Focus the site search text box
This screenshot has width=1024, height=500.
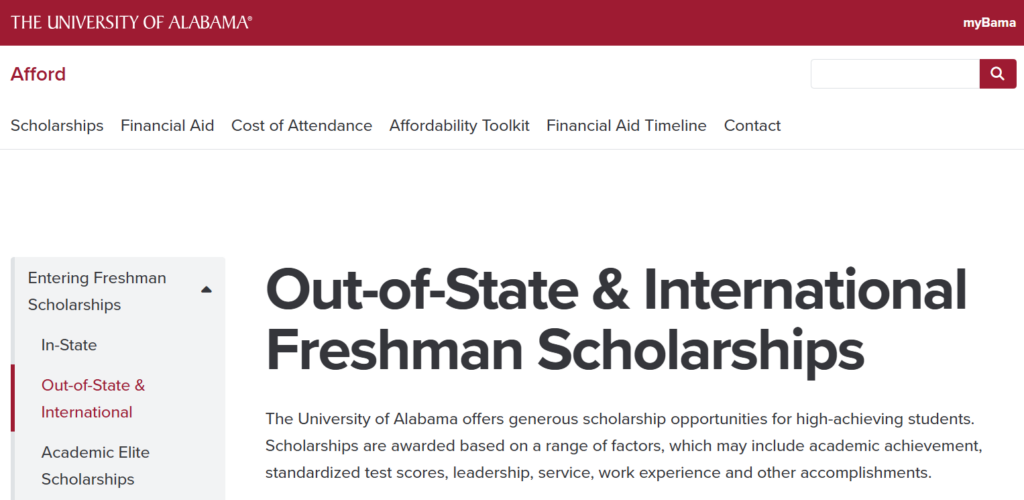coord(895,74)
